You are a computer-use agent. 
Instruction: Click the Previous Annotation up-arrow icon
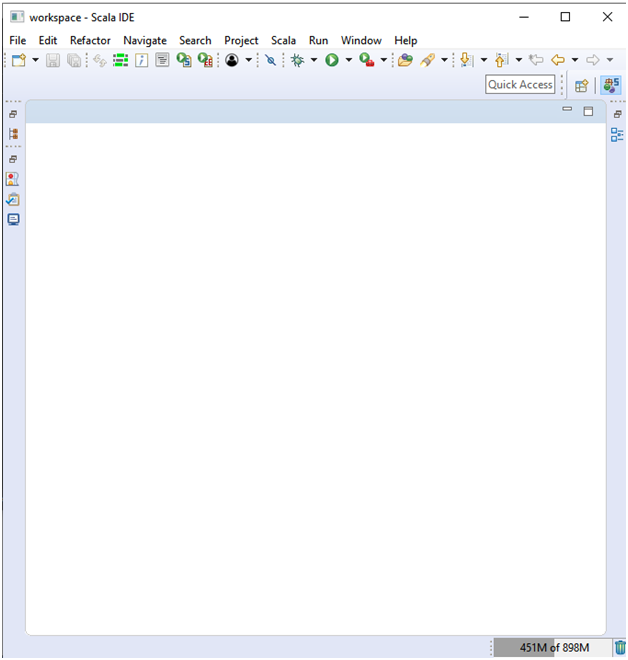coord(501,60)
